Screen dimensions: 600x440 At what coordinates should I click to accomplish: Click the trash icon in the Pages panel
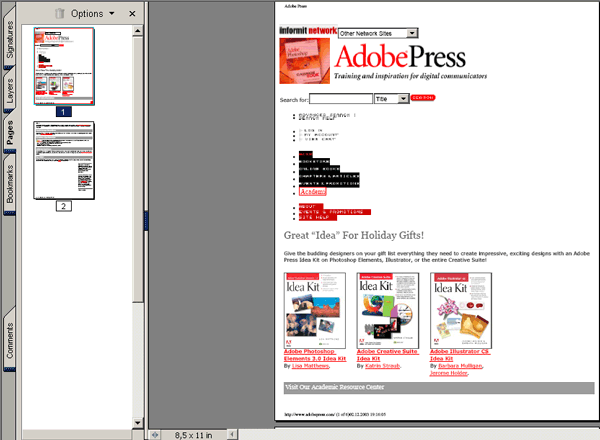[x=60, y=13]
